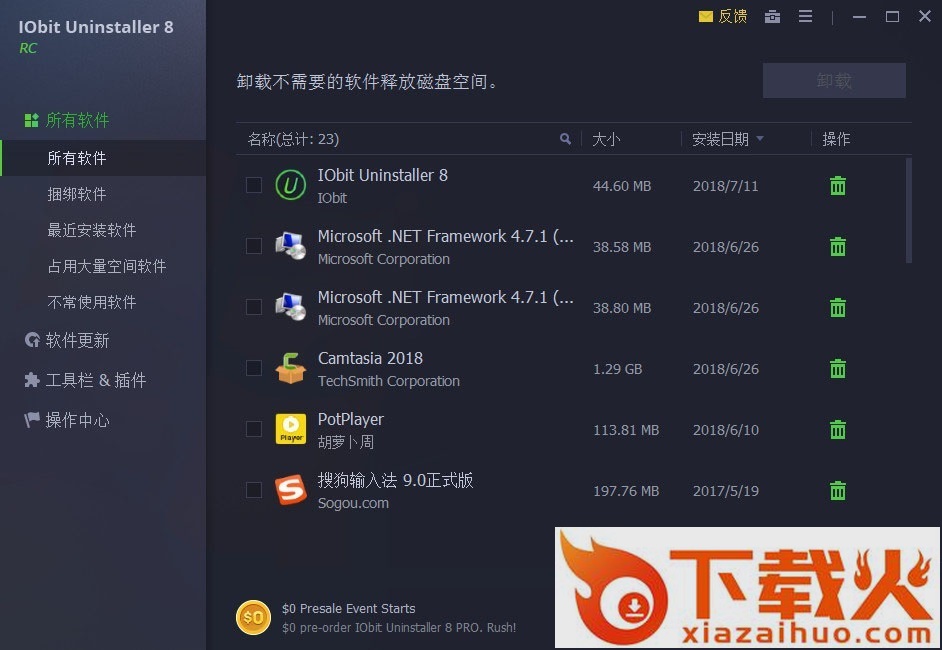Viewport: 942px width, 650px height.
Task: Click the size value '113.81 MB'
Action: pos(626,430)
